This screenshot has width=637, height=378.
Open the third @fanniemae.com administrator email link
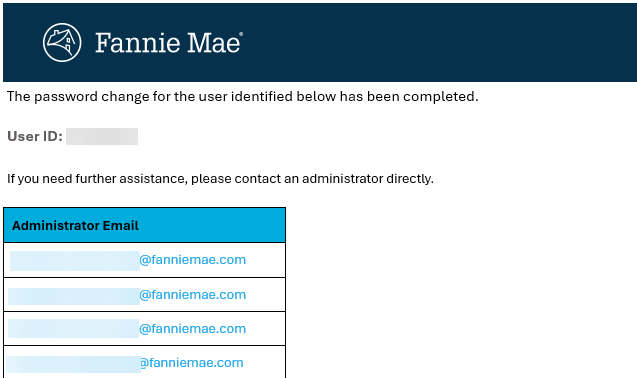tap(193, 329)
